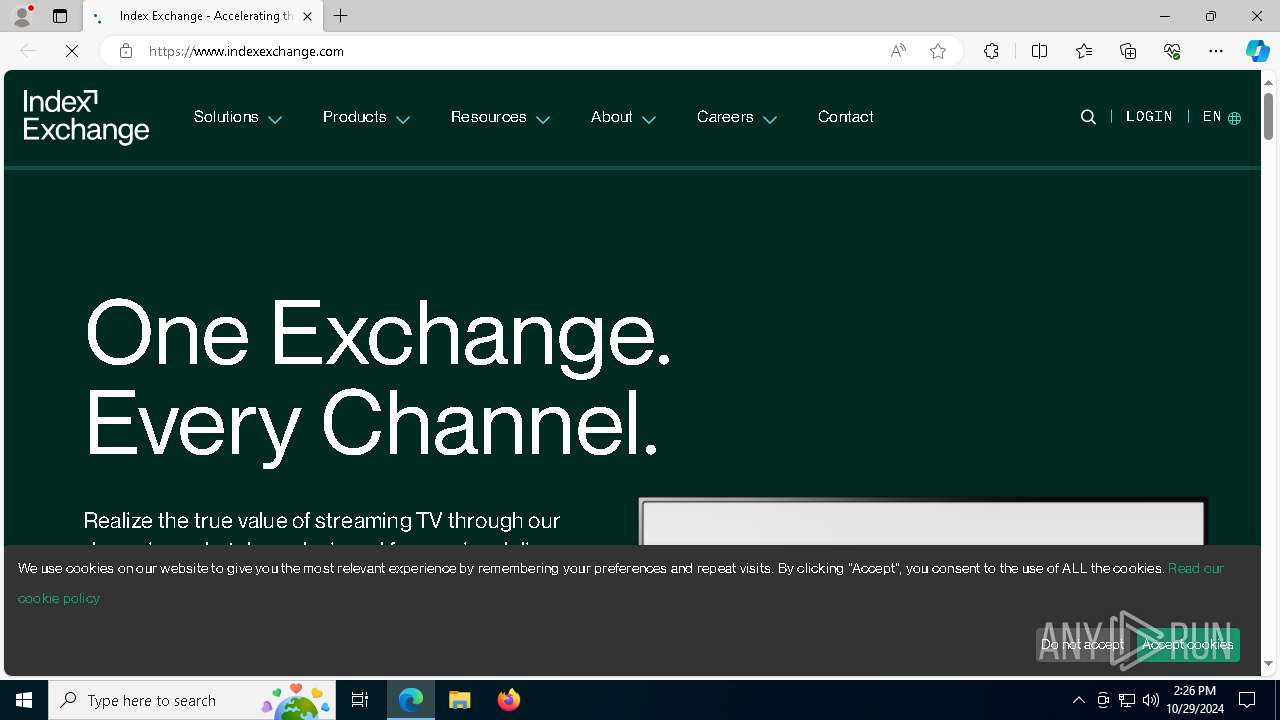Stop page loading with the X button
This screenshot has height=720, width=1280.
point(72,51)
